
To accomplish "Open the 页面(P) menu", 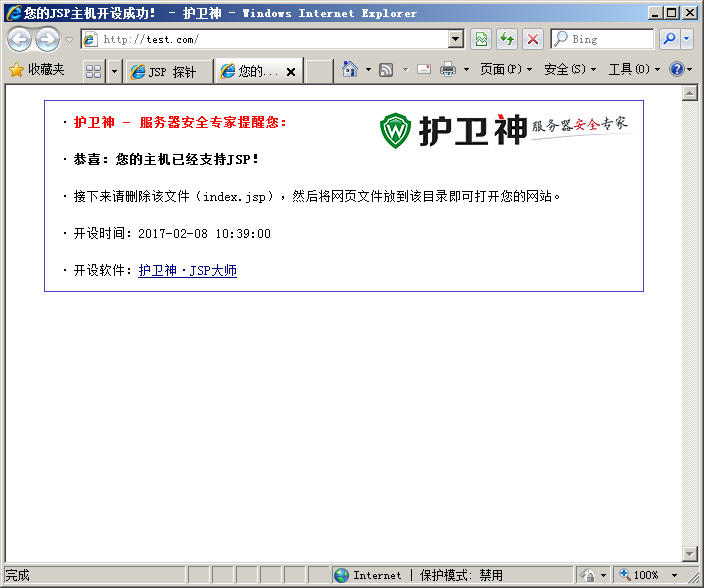I will (506, 70).
